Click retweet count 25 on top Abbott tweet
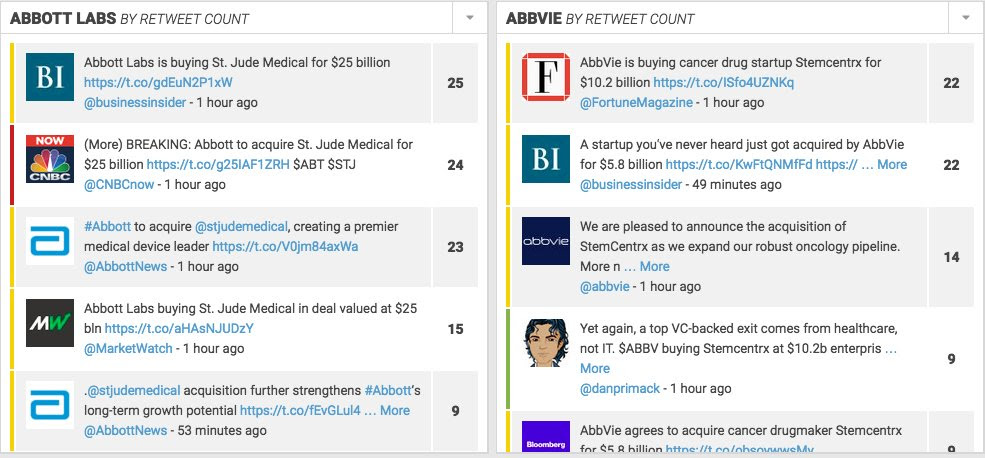This screenshot has height=458, width=985. click(455, 83)
